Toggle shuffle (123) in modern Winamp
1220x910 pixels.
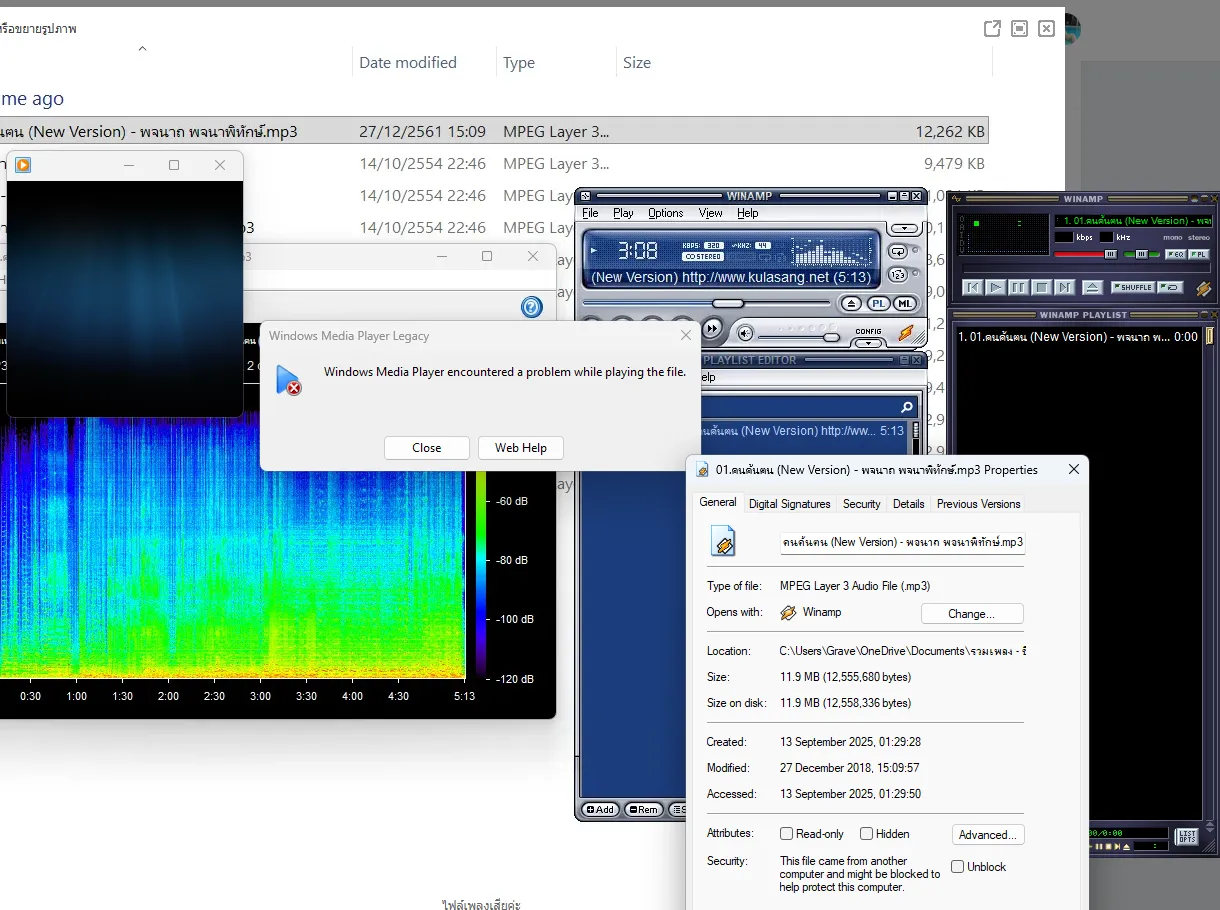pyautogui.click(x=896, y=274)
